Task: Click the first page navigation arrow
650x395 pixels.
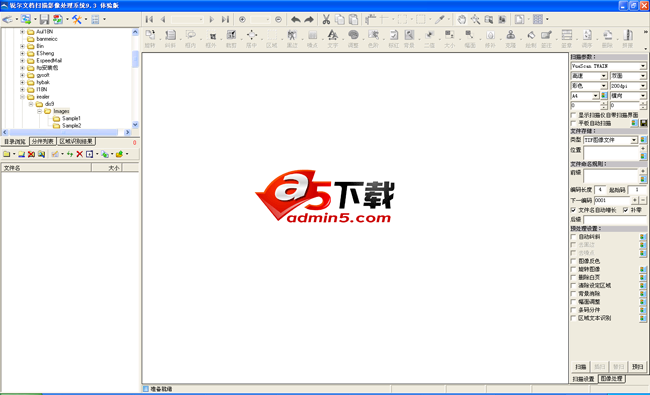Action: click(x=149, y=19)
